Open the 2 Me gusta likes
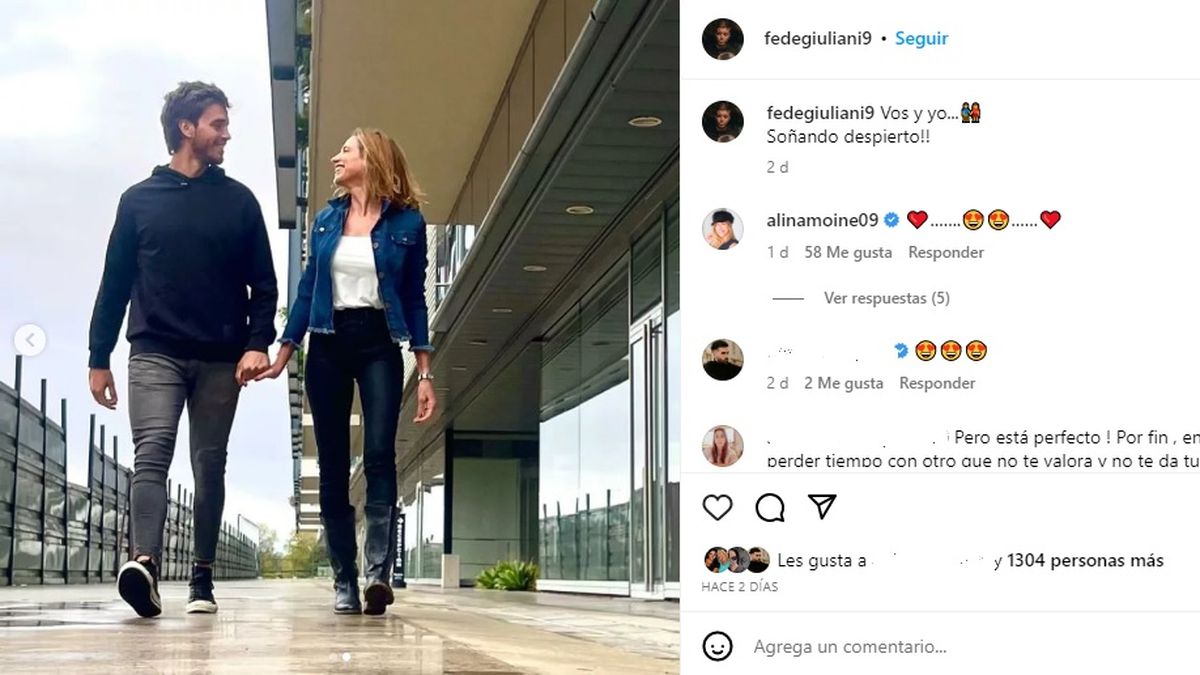The width and height of the screenshot is (1200, 675). [844, 383]
